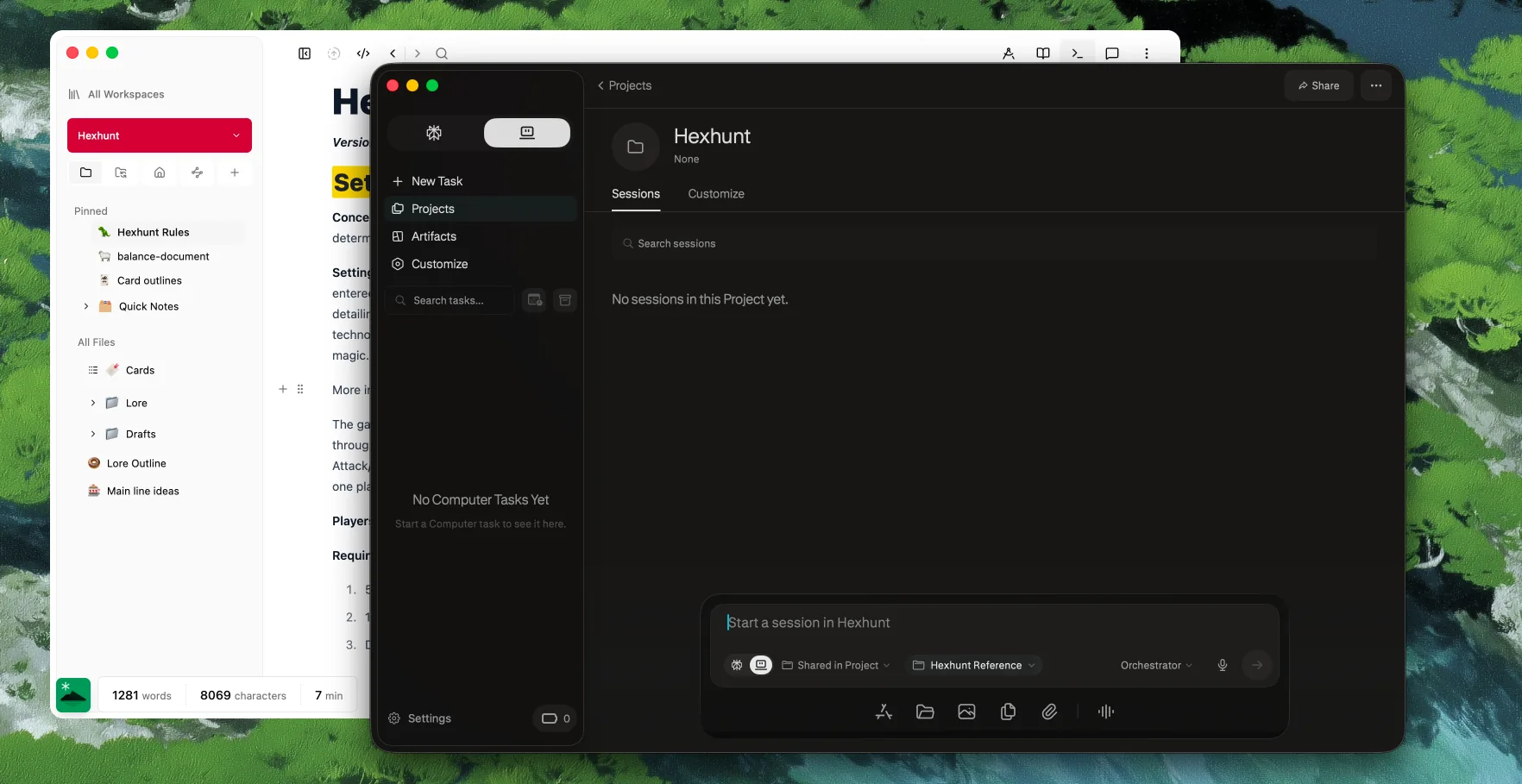This screenshot has height=784, width=1522.
Task: Click the typography style icon in notes toolbar
Action: pyautogui.click(x=1009, y=53)
